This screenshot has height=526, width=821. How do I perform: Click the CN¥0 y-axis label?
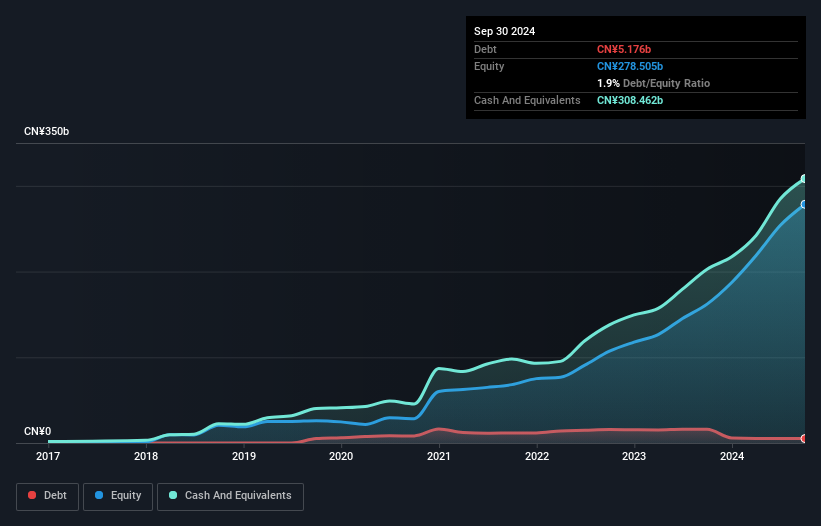click(38, 431)
